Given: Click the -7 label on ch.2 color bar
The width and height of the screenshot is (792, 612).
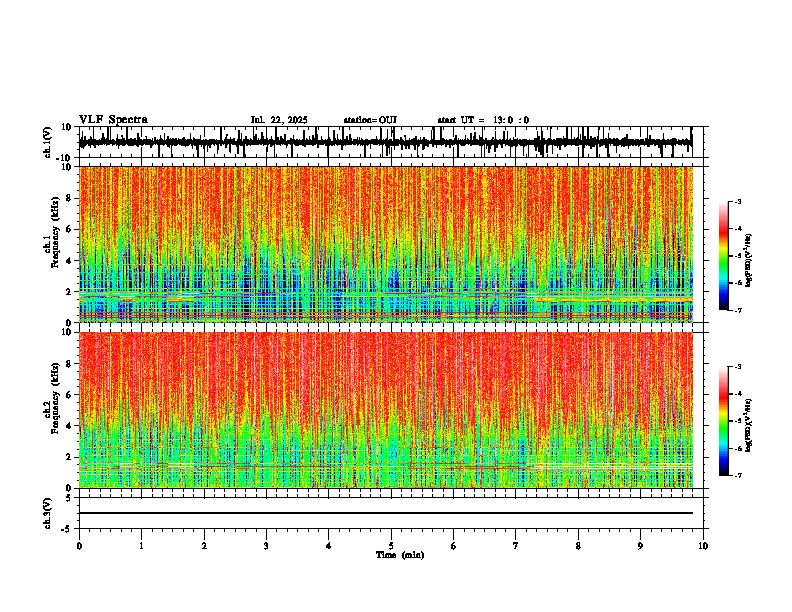Looking at the screenshot, I should (x=737, y=475).
